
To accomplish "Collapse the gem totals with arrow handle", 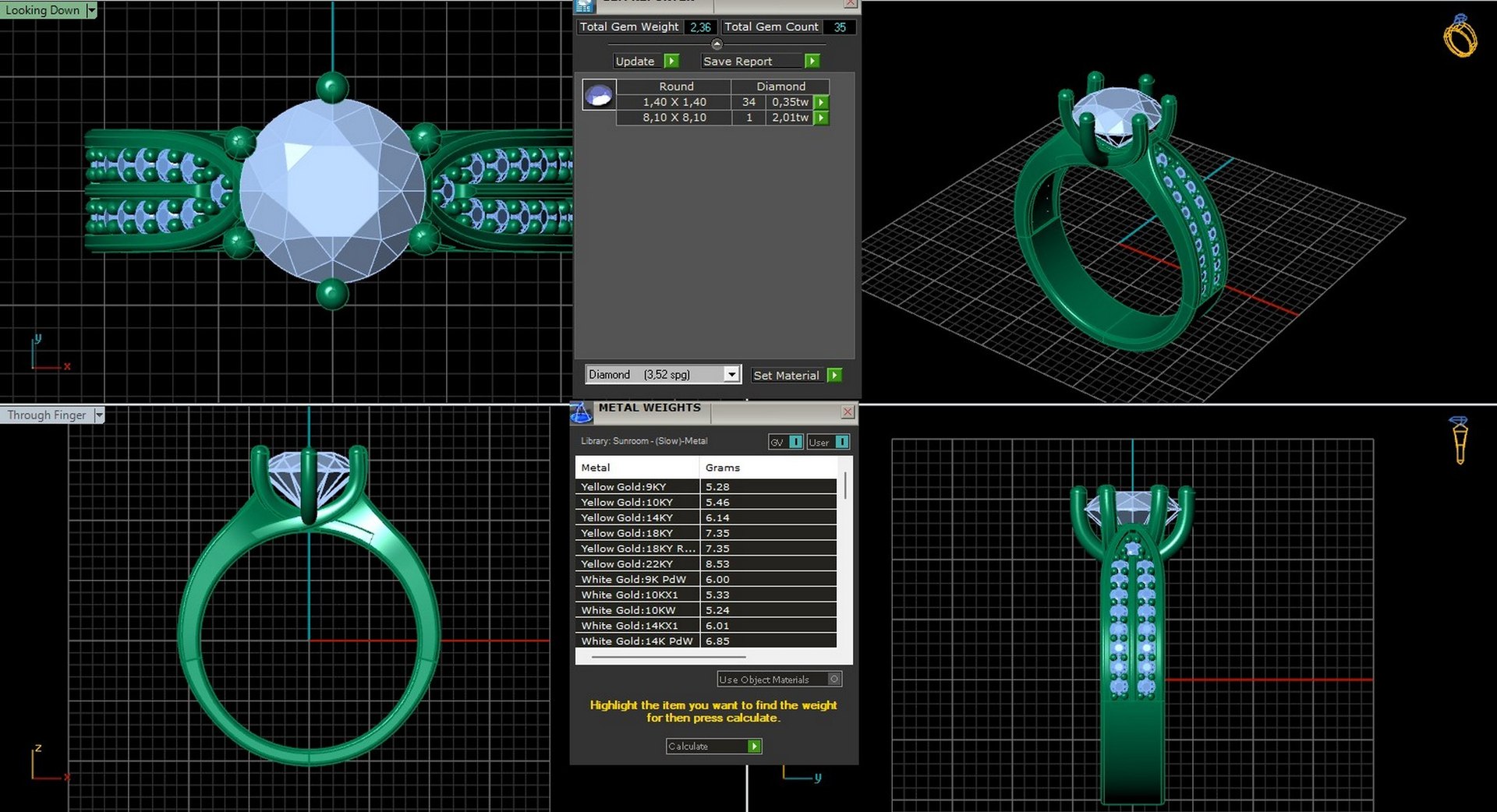I will (x=717, y=44).
